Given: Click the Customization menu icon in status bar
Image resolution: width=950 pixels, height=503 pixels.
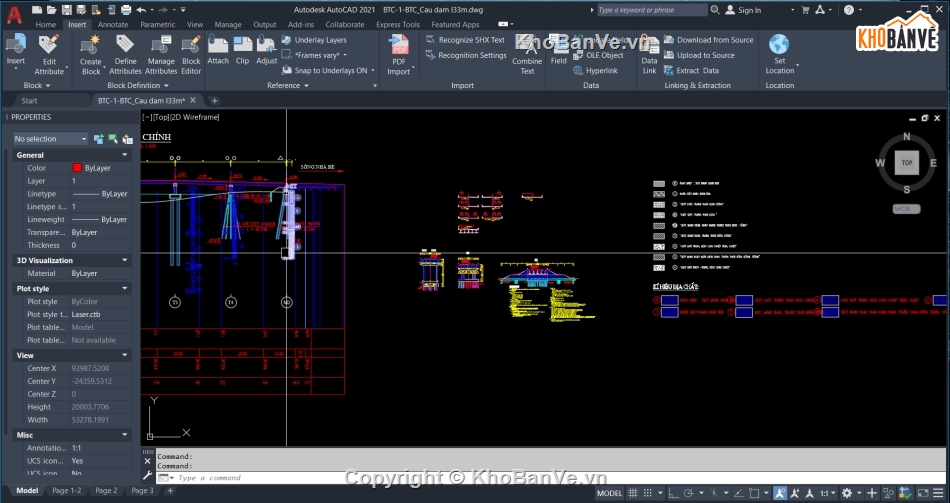Looking at the screenshot, I should point(938,494).
